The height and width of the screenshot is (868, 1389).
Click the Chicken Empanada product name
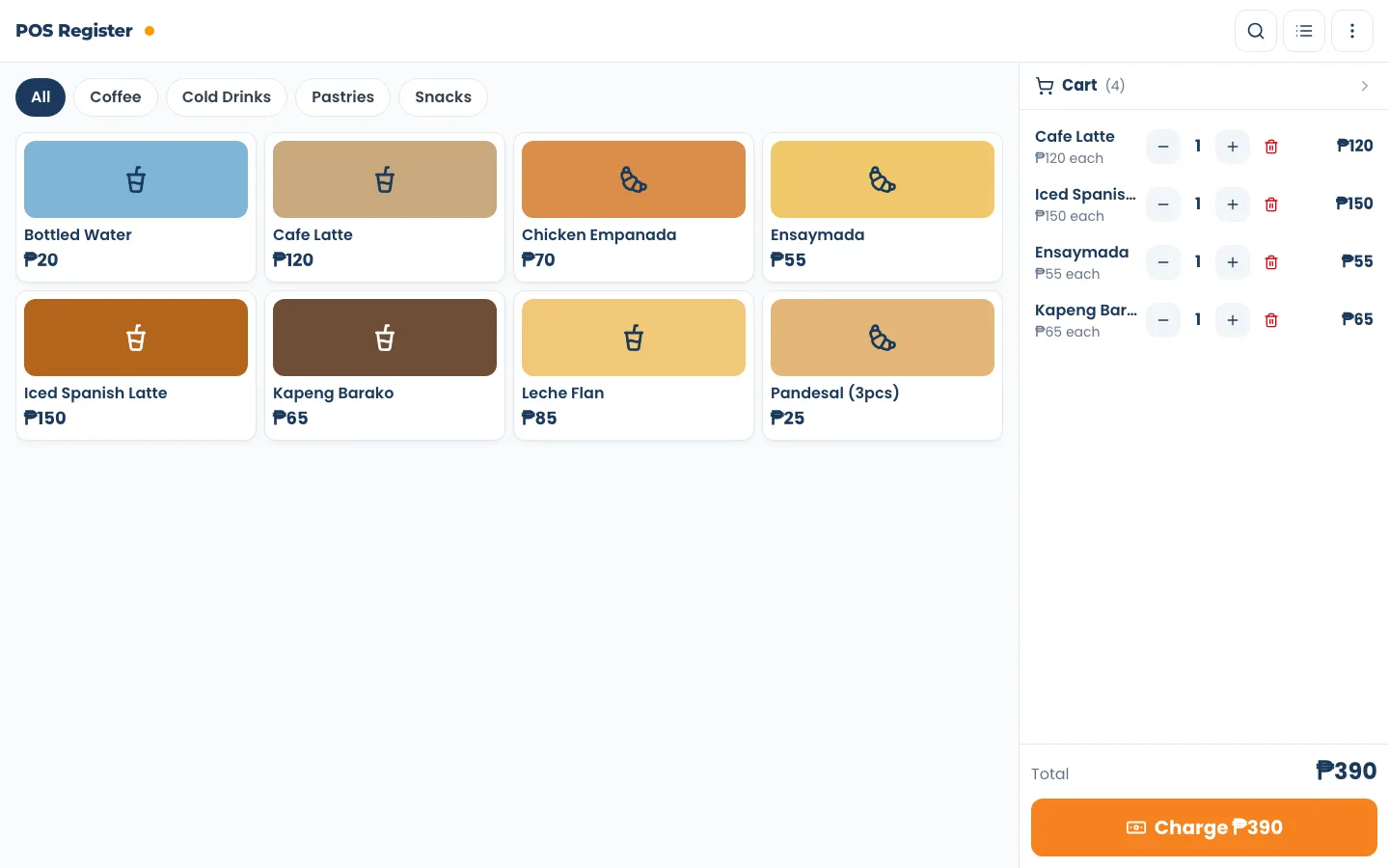coord(599,235)
